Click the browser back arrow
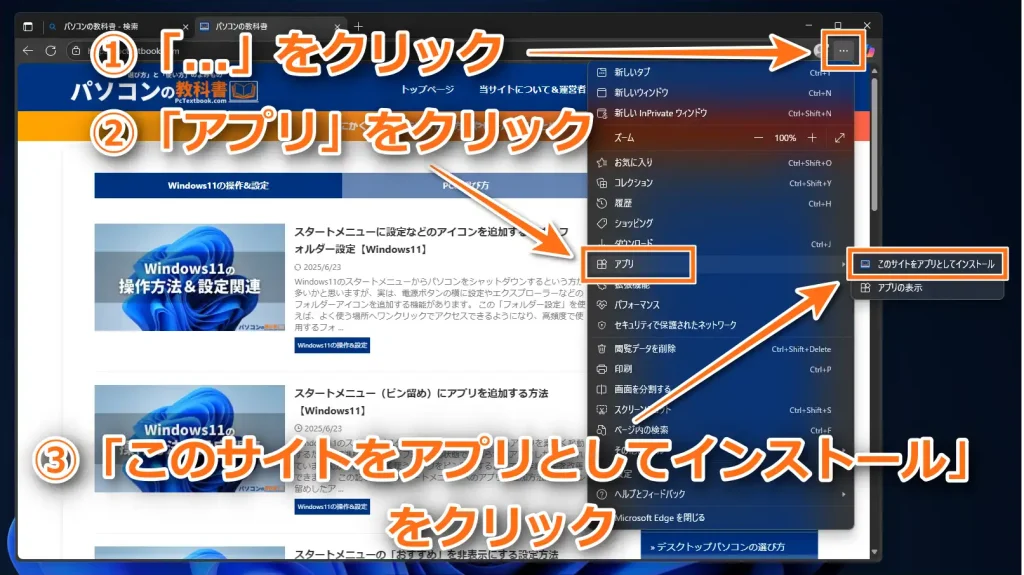Screen dimensions: 1024x575 28,50
